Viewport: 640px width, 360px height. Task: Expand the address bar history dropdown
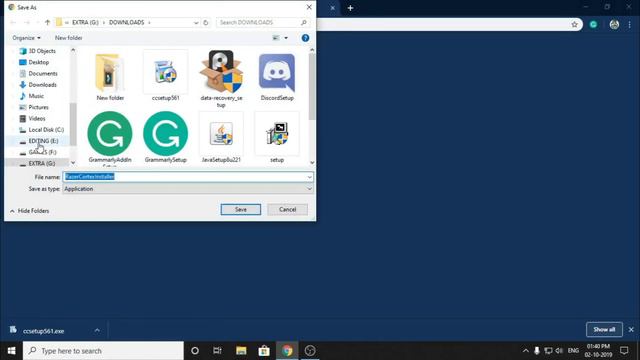tap(196, 23)
